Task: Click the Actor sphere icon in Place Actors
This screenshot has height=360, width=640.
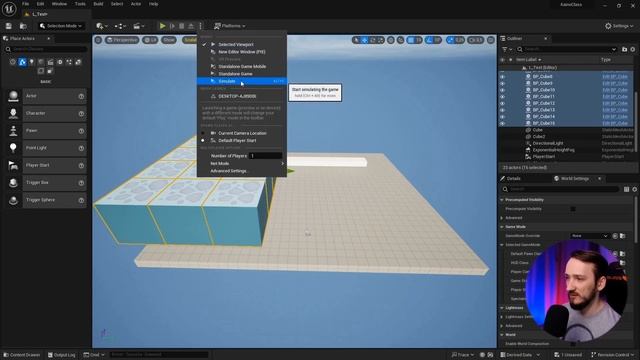Action: (13, 96)
